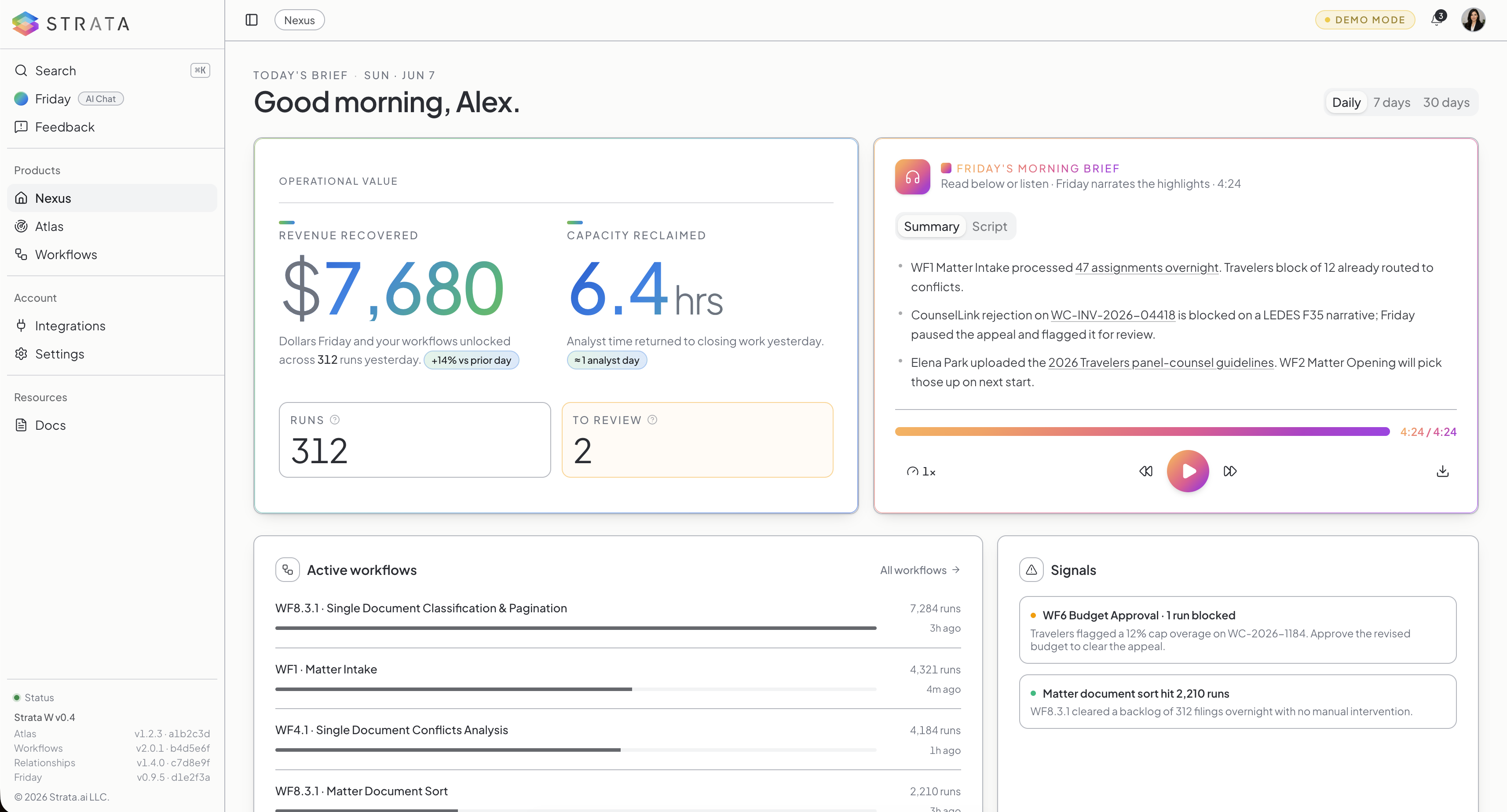Select the Summary tab
Screen dimensions: 1507x812
931,227
